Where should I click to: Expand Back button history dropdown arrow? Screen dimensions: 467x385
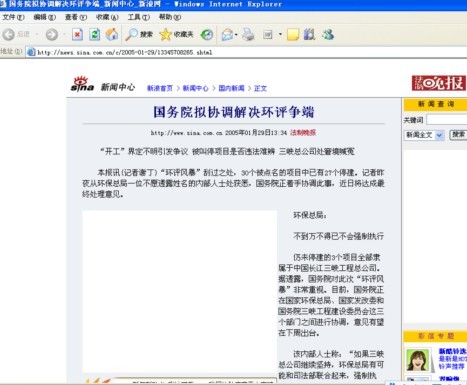coord(37,34)
